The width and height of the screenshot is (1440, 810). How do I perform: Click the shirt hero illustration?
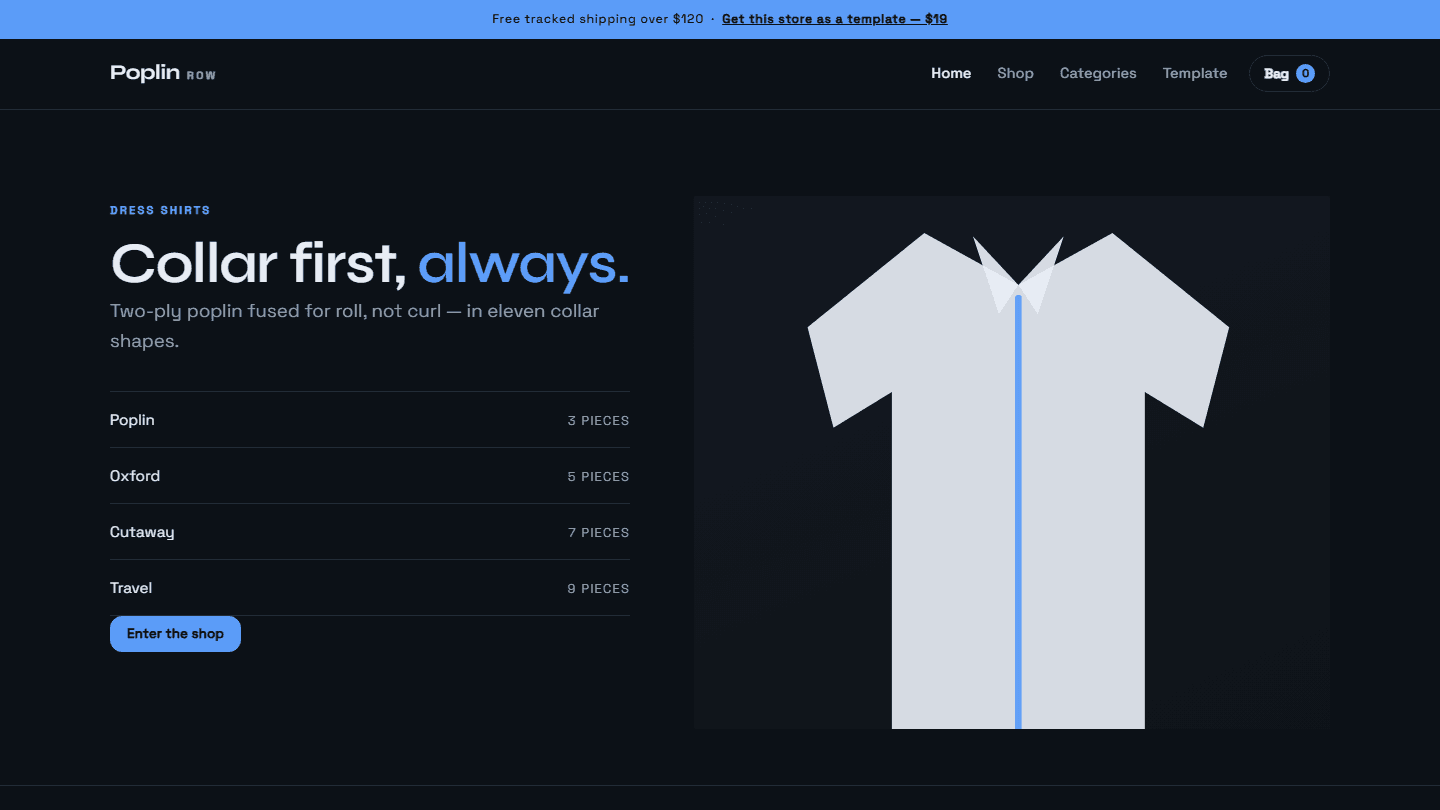[1011, 463]
